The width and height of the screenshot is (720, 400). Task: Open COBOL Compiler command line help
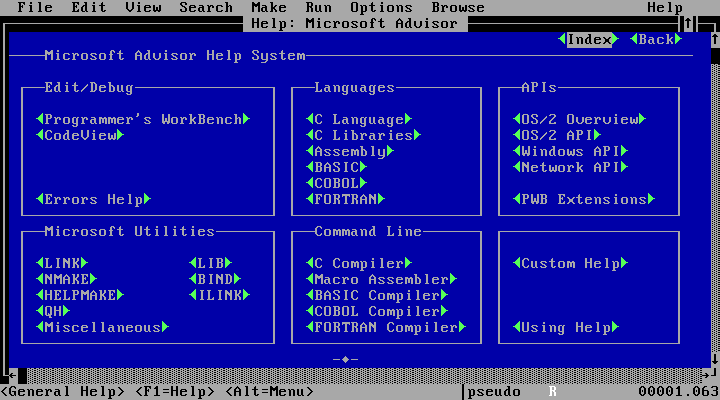tap(377, 311)
